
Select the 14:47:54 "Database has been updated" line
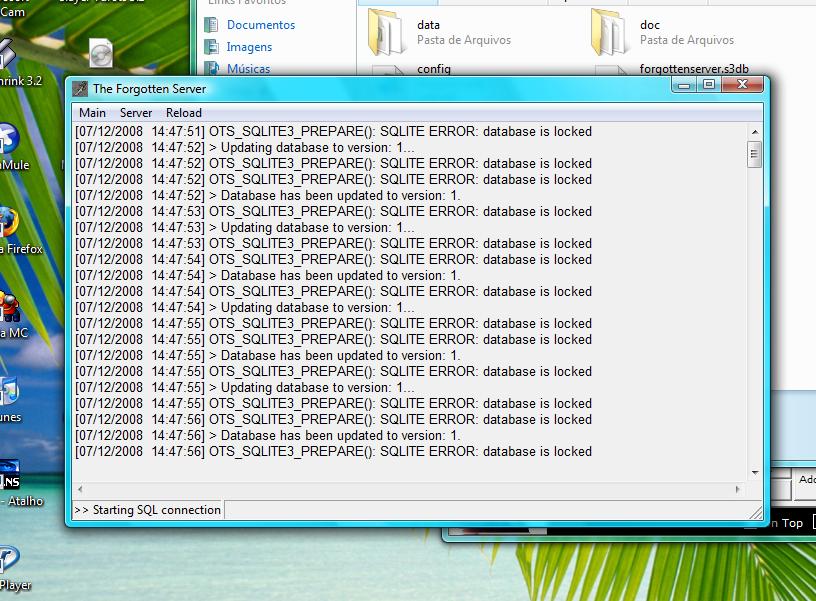pos(267,276)
